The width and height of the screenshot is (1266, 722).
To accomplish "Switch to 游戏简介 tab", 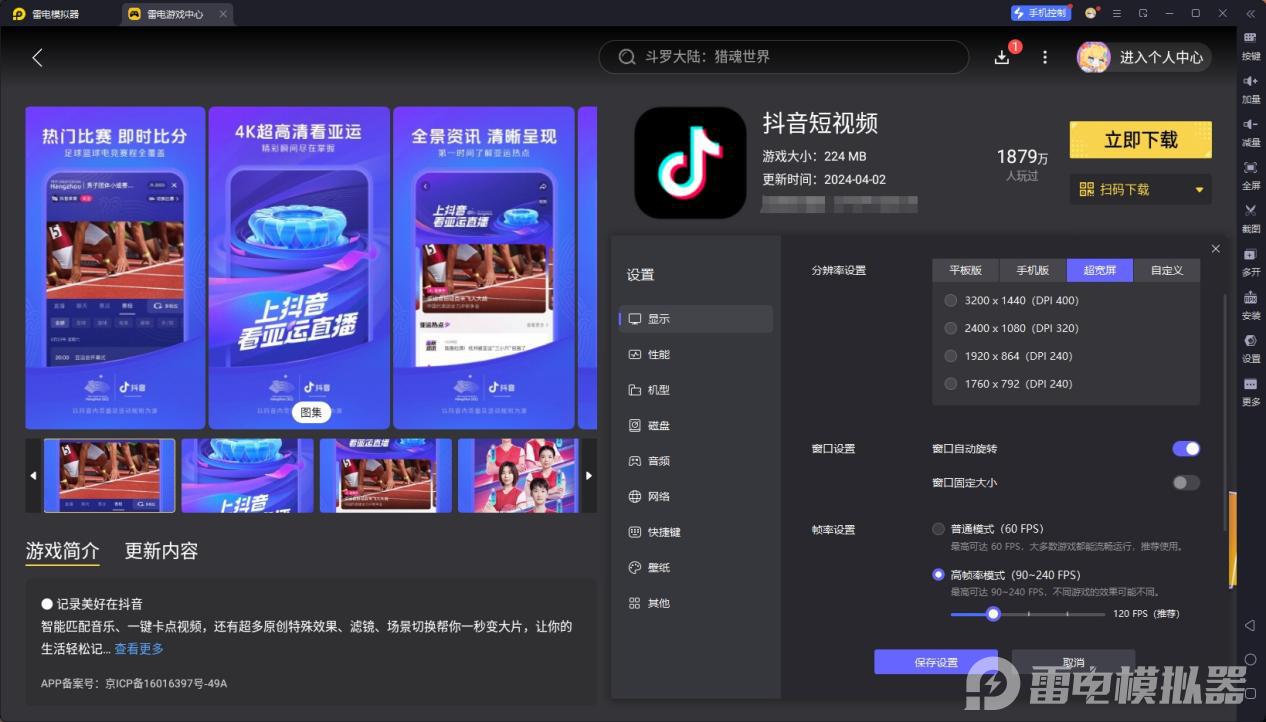I will click(62, 551).
